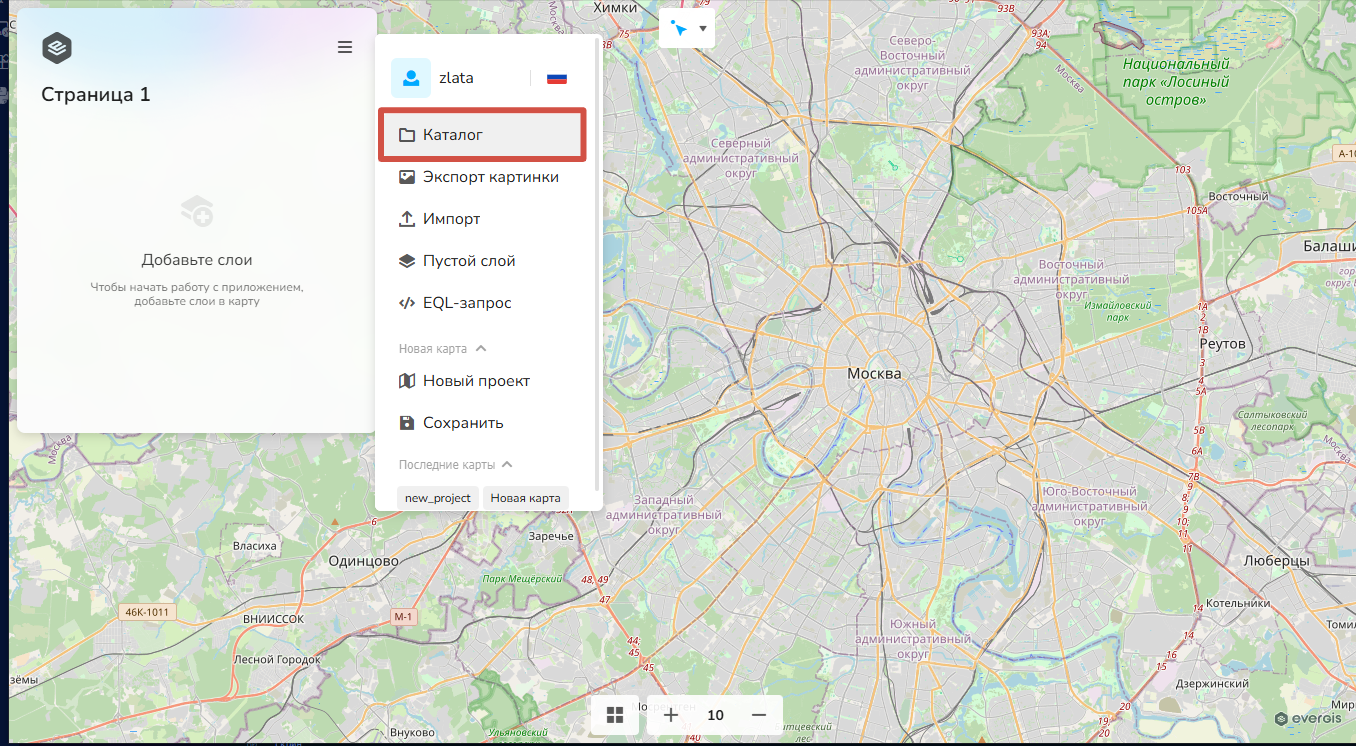This screenshot has width=1356, height=746.
Task: Click the Москва label on the map
Action: [874, 373]
